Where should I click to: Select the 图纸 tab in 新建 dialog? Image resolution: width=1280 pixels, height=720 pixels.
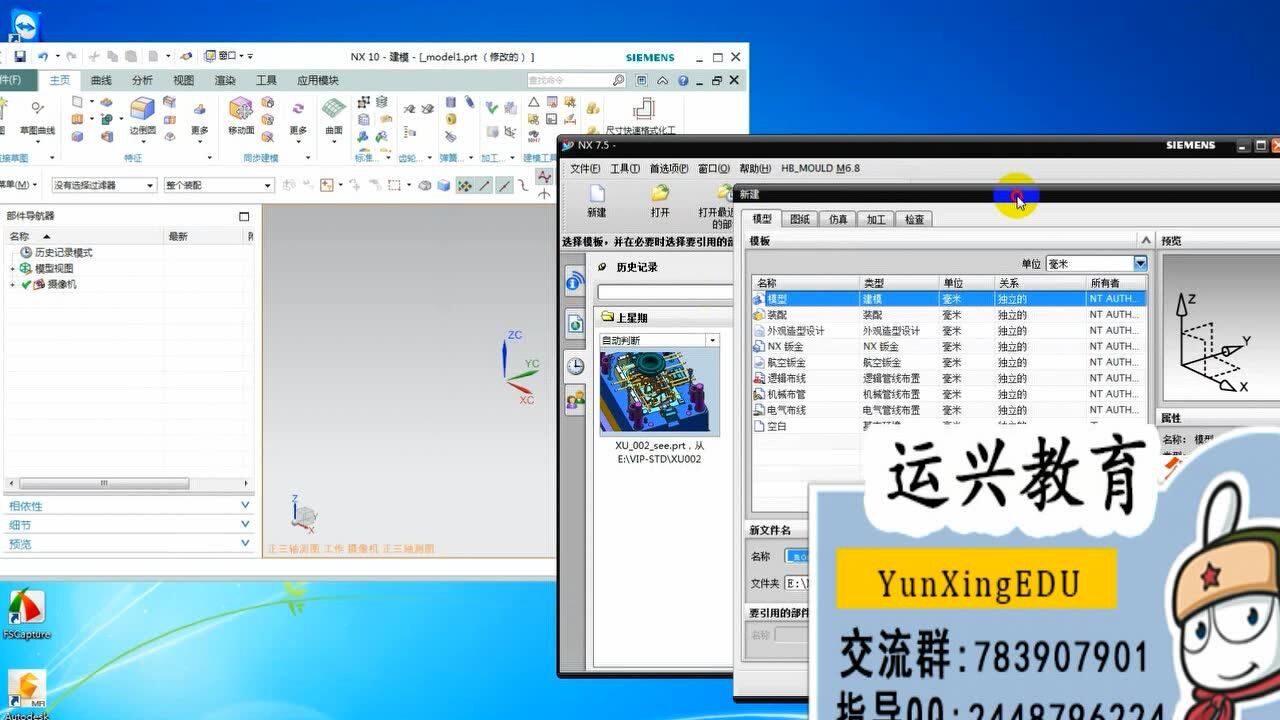coord(800,218)
